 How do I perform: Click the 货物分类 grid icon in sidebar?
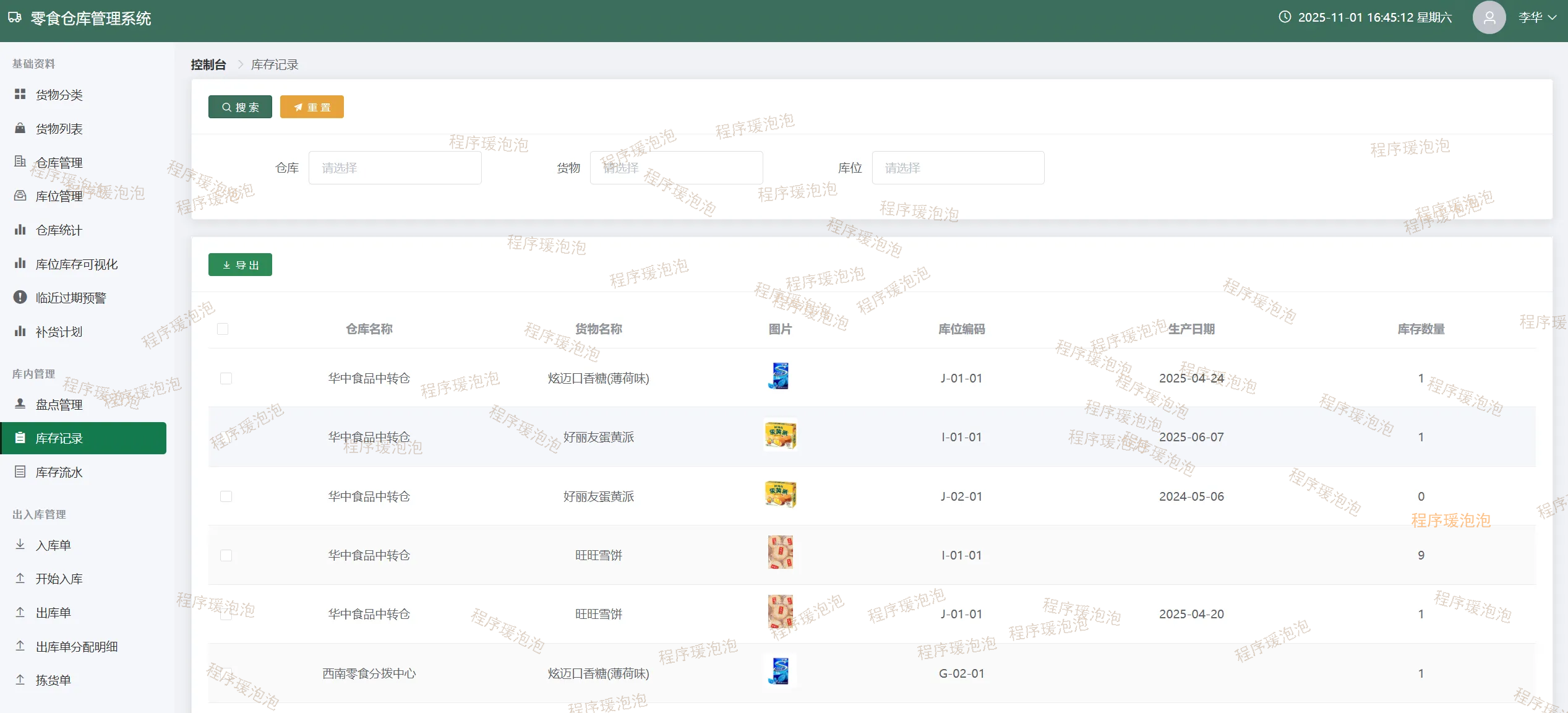(x=20, y=94)
